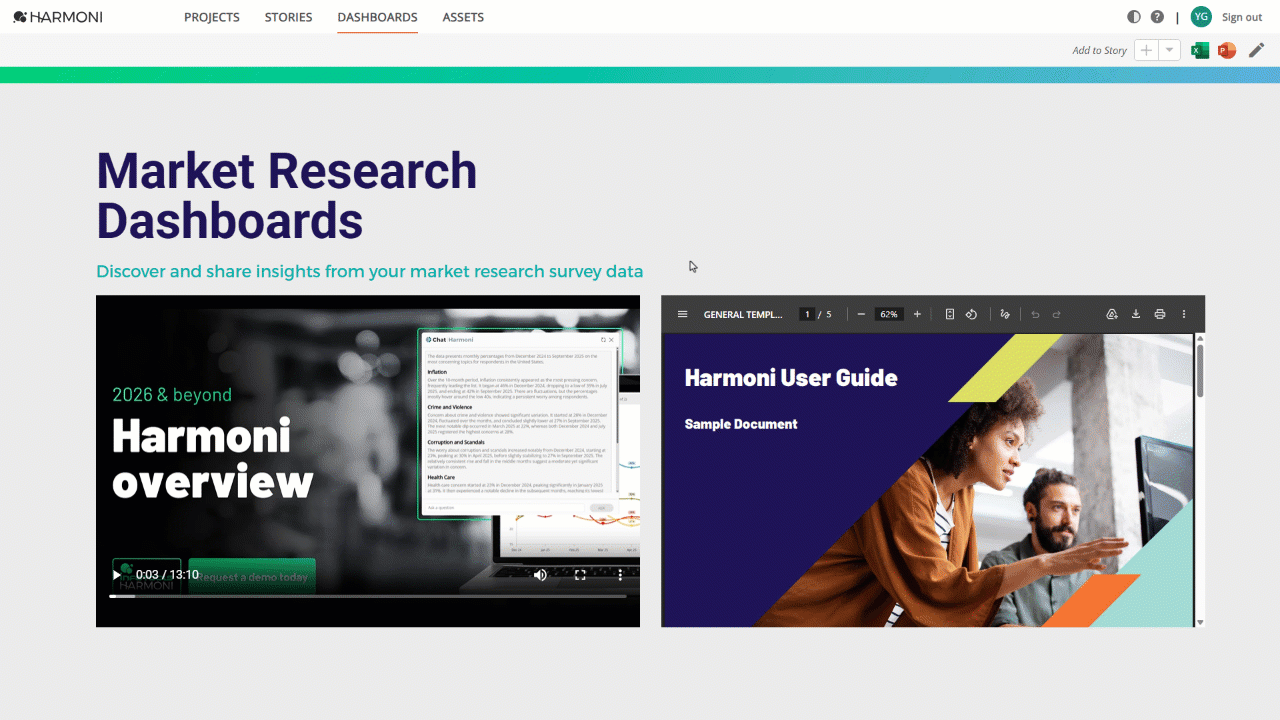This screenshot has width=1280, height=720.
Task: Click the Request a demo today button
Action: coord(252,576)
